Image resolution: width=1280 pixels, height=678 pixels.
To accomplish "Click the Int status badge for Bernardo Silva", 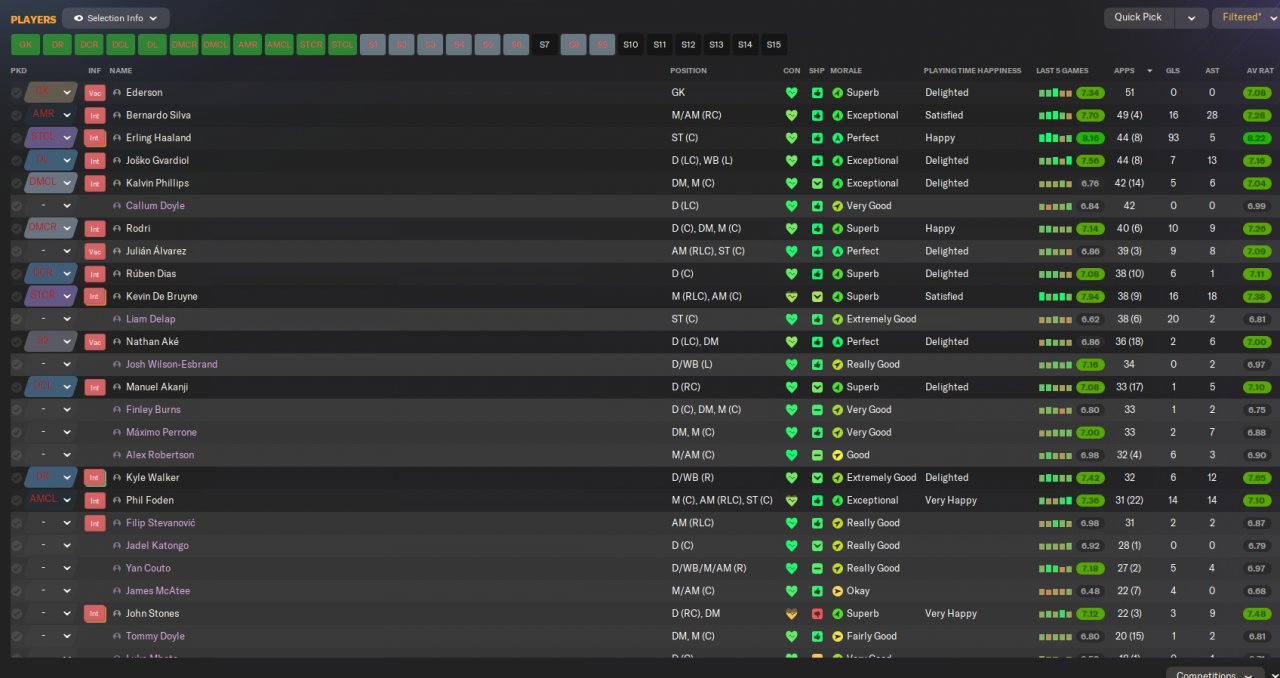I will point(95,115).
